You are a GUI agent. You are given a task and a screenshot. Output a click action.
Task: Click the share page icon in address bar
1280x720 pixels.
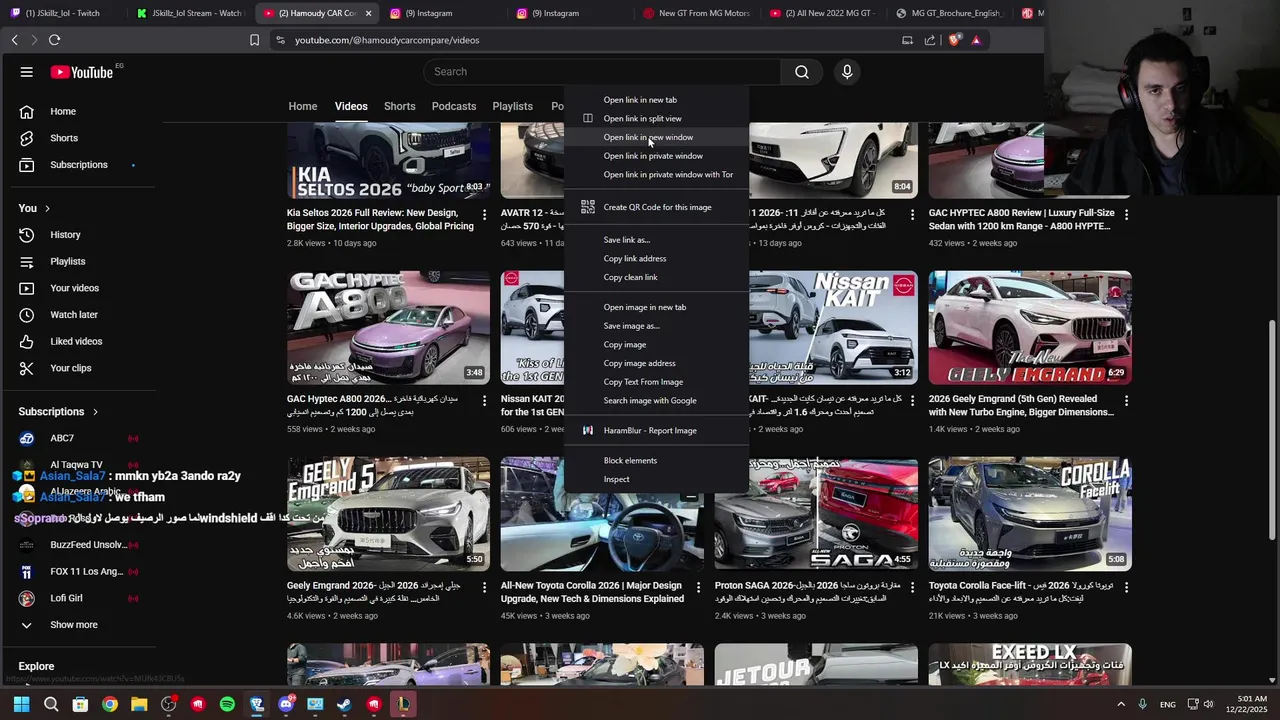tap(930, 40)
